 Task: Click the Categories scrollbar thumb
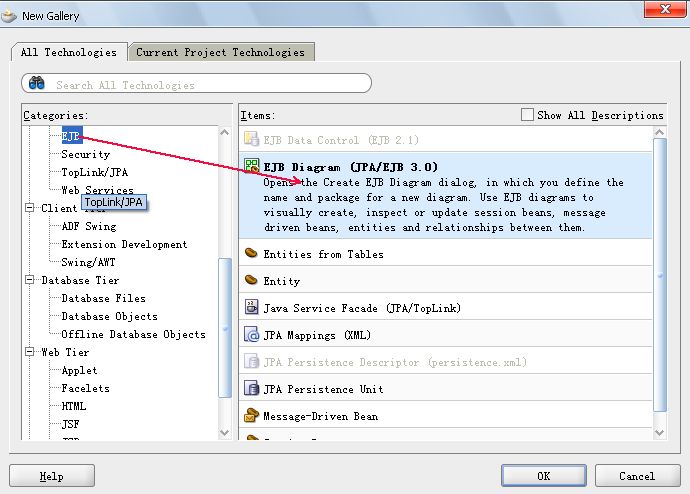click(x=224, y=328)
